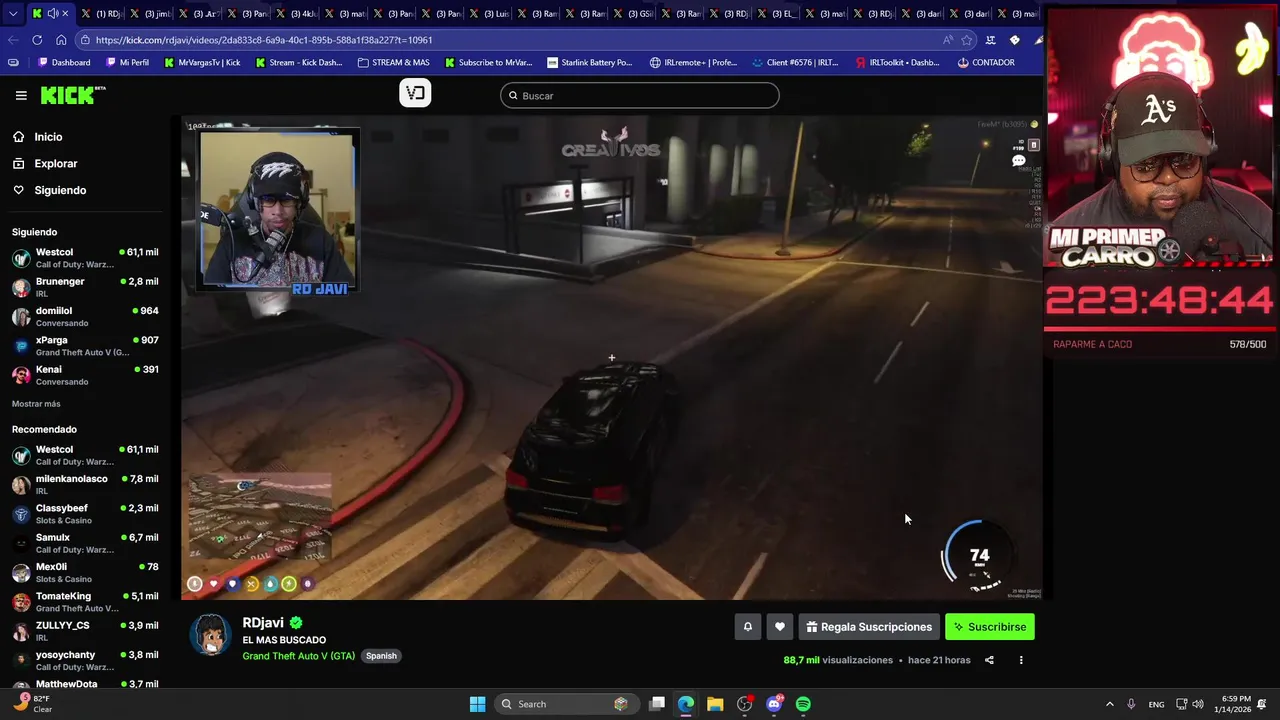Screen dimensions: 1280x720
Task: Add page to favorites star
Action: point(967,40)
